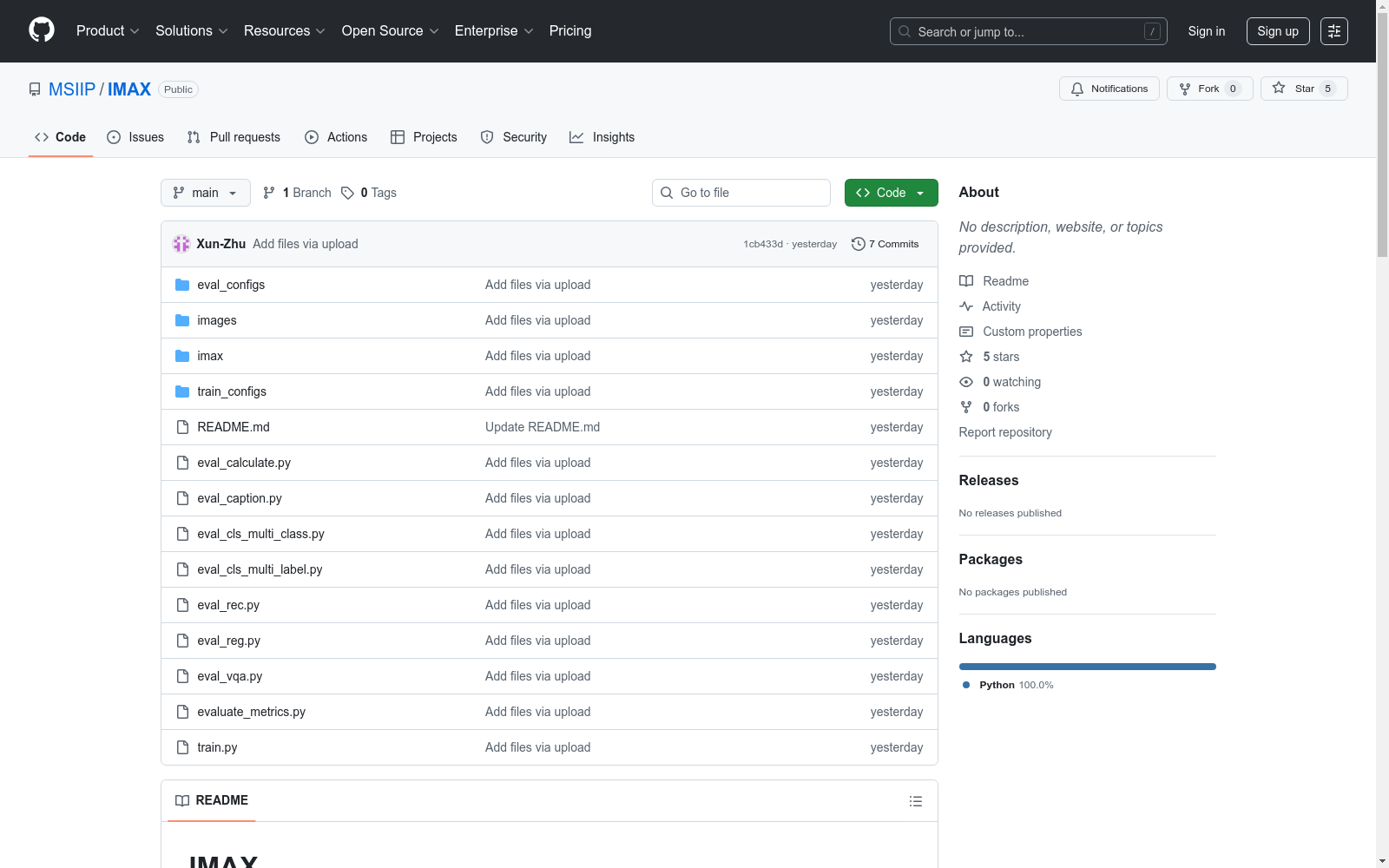Click the eval_cls_multi_class.py file icon

pyautogui.click(x=182, y=534)
